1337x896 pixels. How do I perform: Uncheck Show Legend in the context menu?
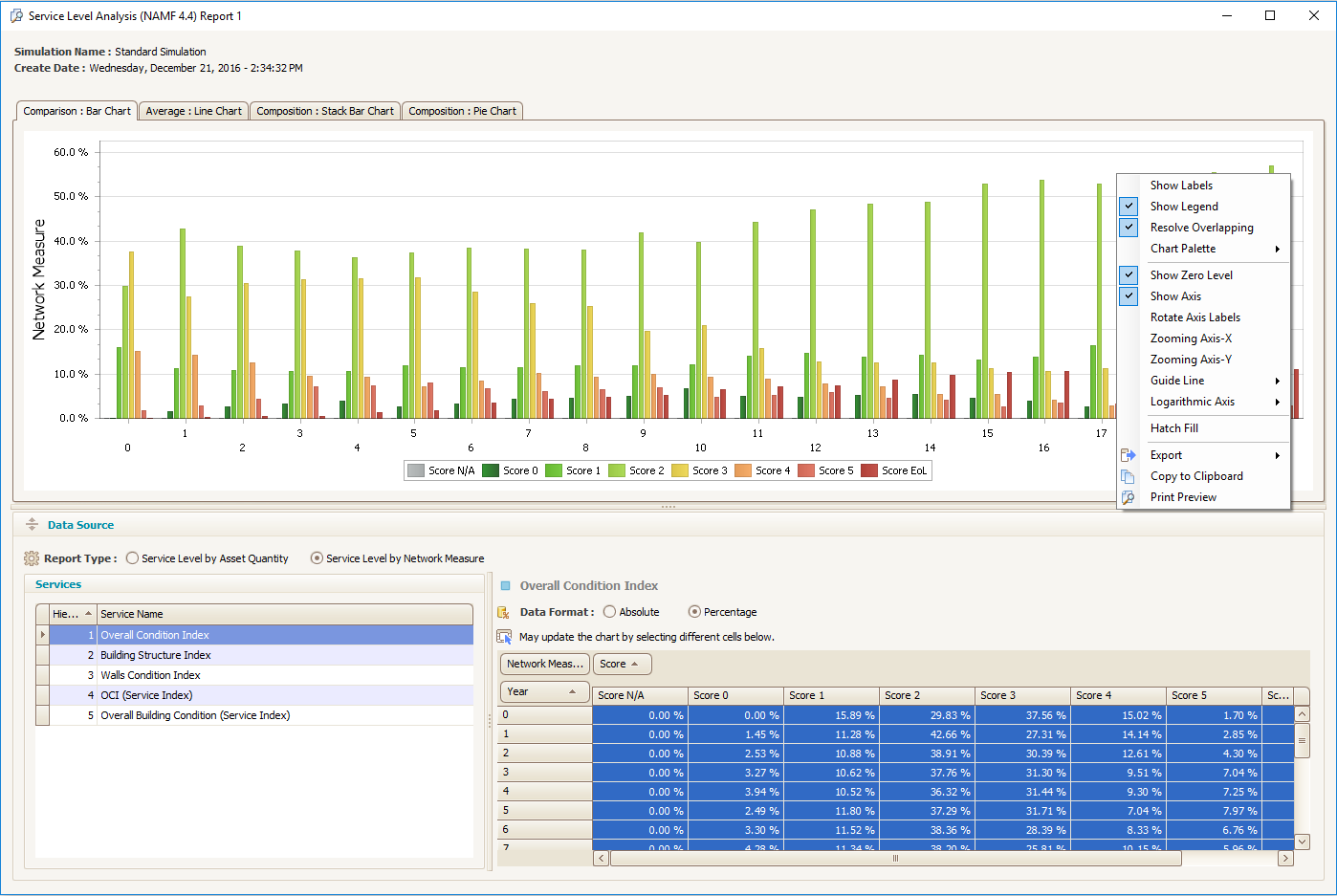click(x=1184, y=207)
